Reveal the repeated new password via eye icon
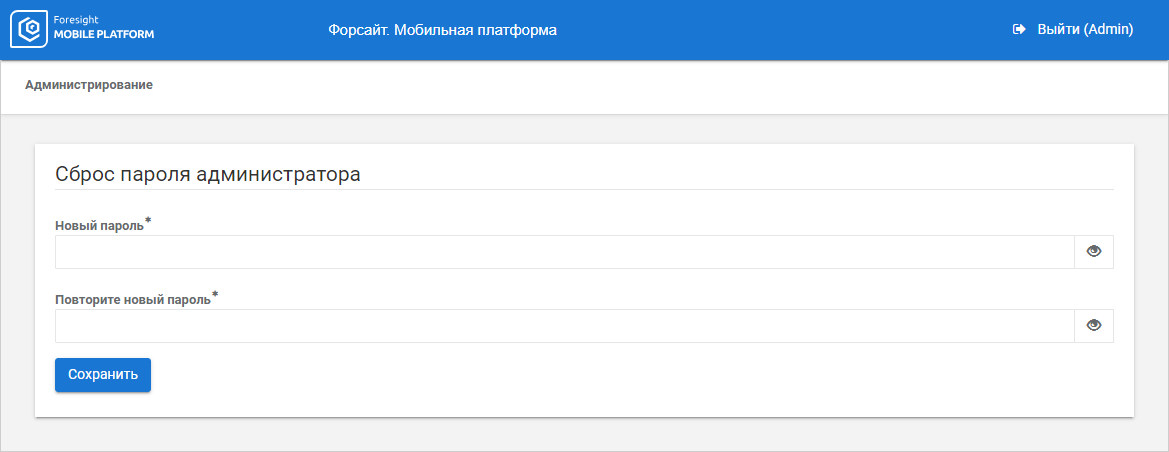Viewport: 1169px width, 452px height. [x=1094, y=326]
